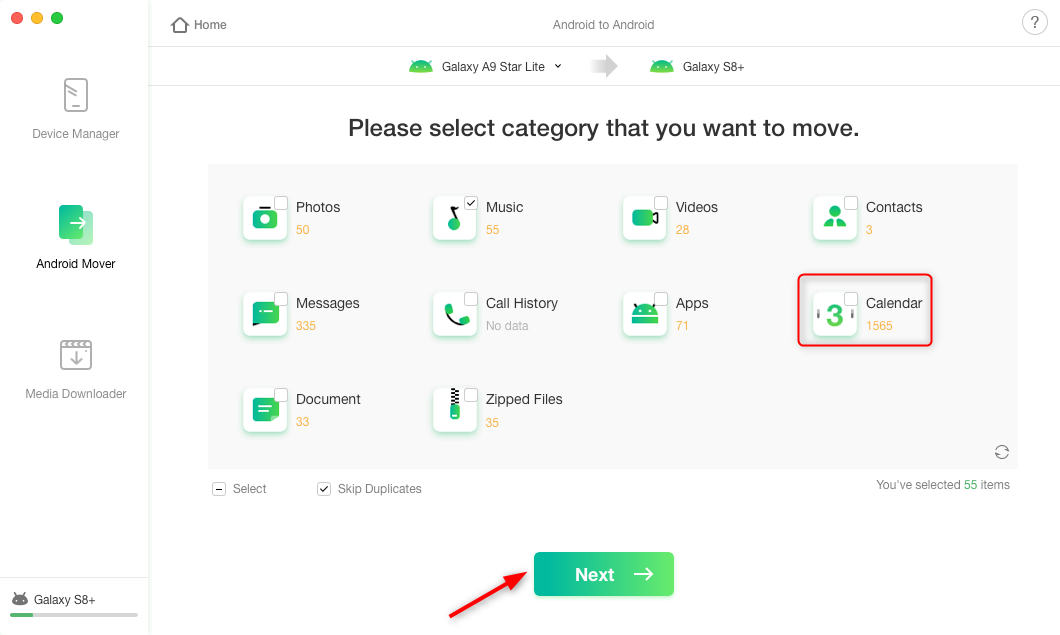Select the Photos category icon
Screen dimensions: 1060x635
[x=265, y=218]
